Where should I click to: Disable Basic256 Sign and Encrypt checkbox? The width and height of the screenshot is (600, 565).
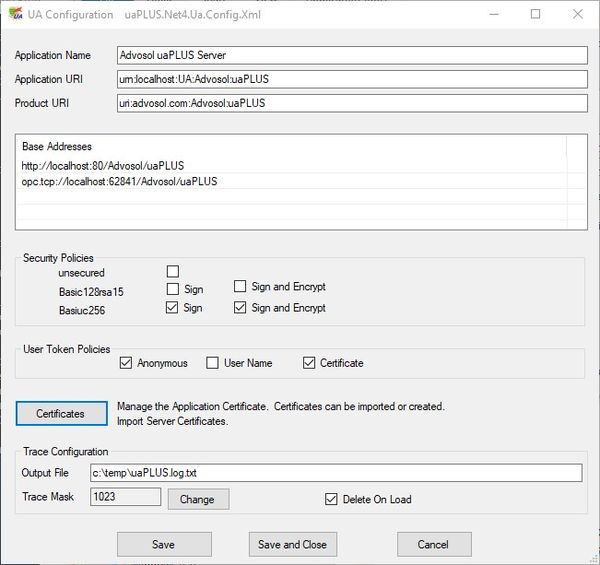[x=240, y=307]
